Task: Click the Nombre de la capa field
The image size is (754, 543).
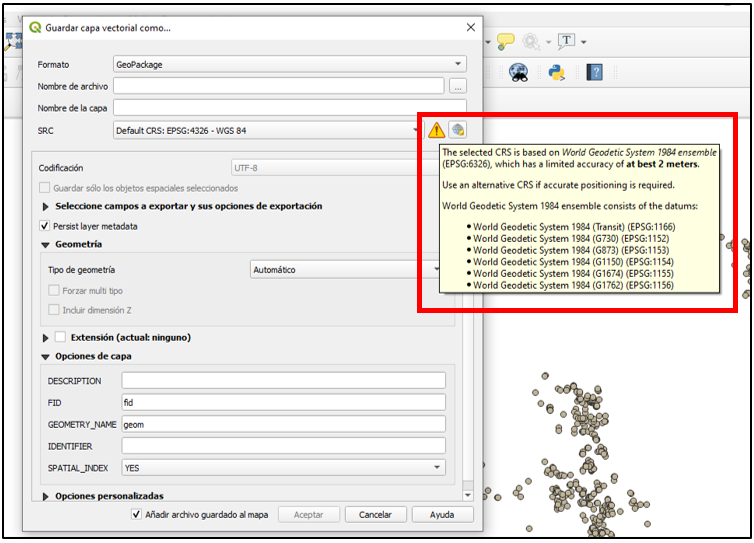Action: click(x=290, y=108)
